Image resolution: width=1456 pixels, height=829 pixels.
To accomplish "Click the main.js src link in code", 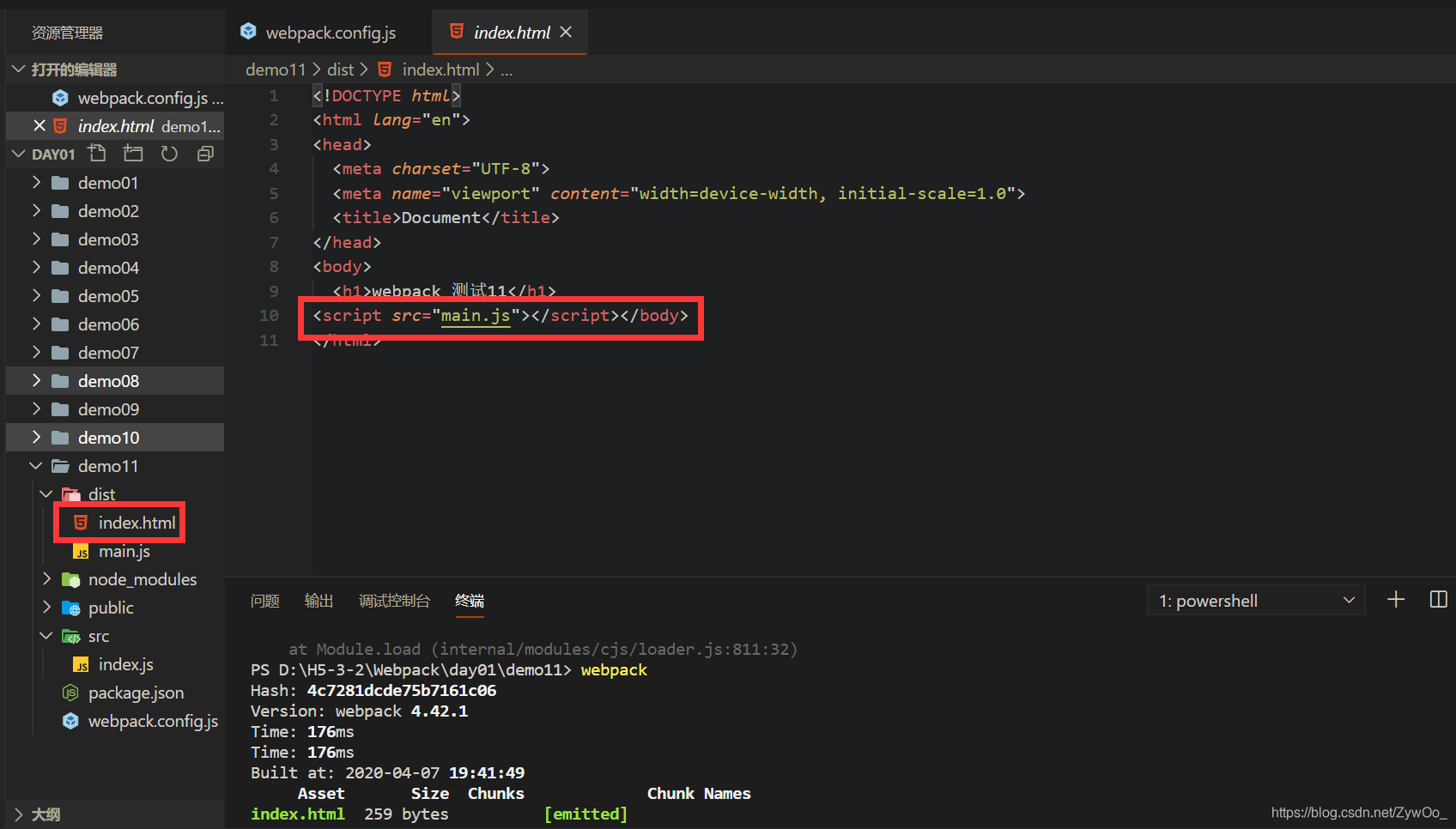I will (x=476, y=316).
